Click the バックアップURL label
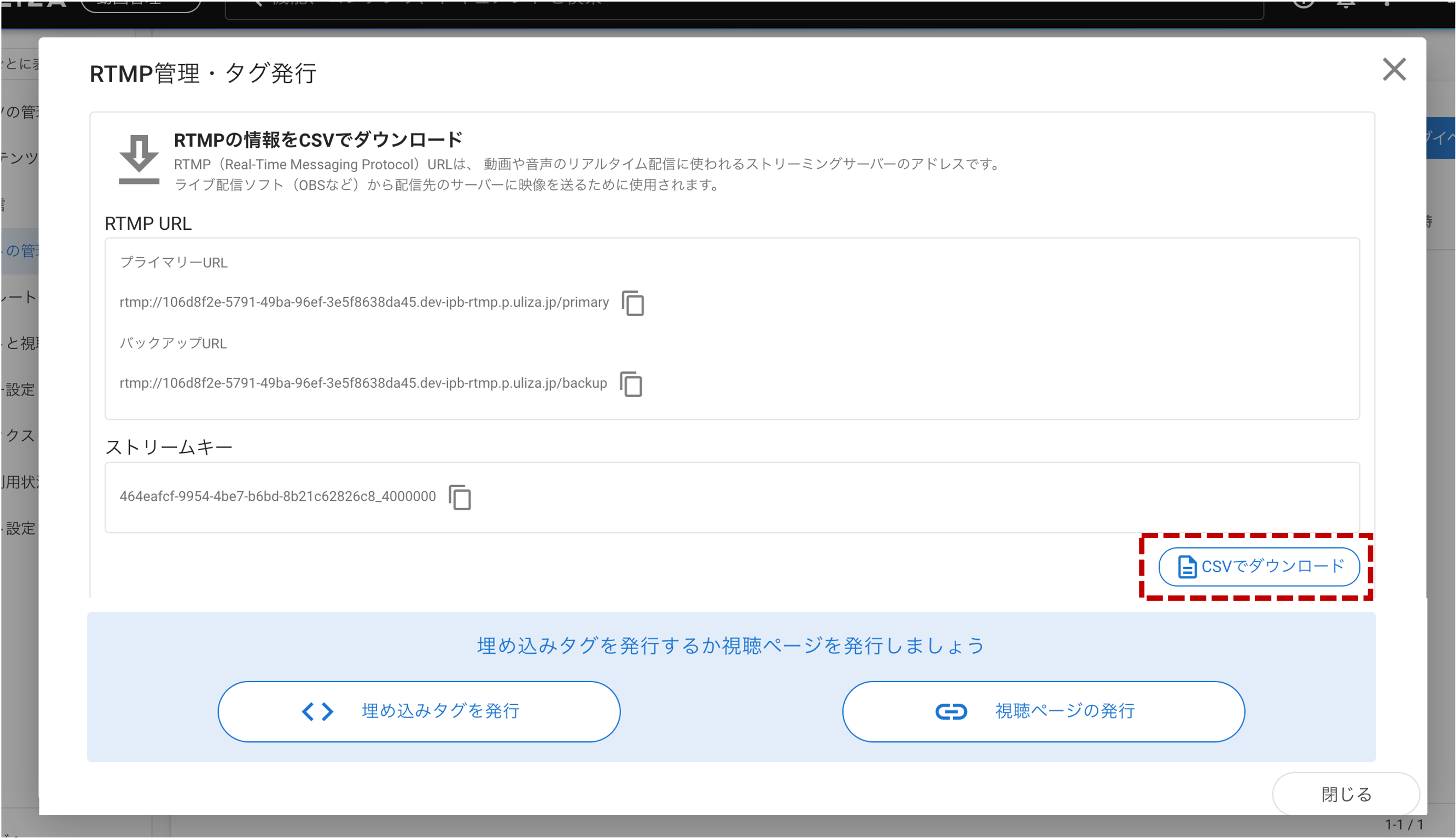 pyautogui.click(x=173, y=343)
